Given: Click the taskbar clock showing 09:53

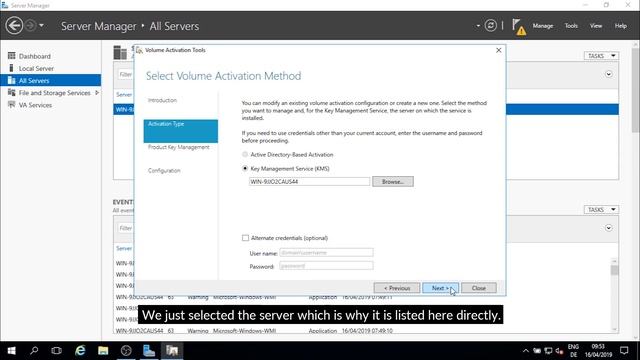Looking at the screenshot, I should (x=598, y=351).
